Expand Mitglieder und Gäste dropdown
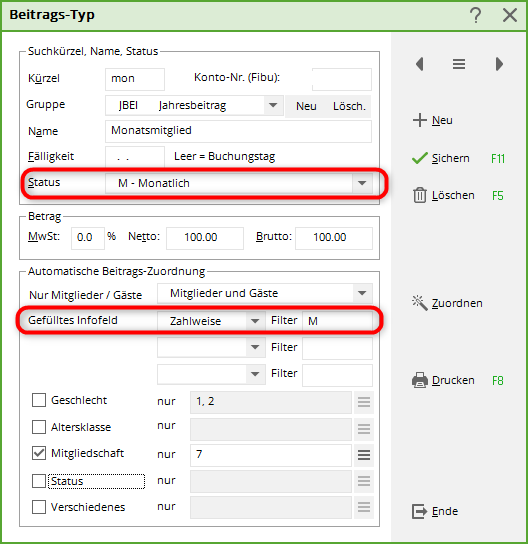 [x=362, y=293]
